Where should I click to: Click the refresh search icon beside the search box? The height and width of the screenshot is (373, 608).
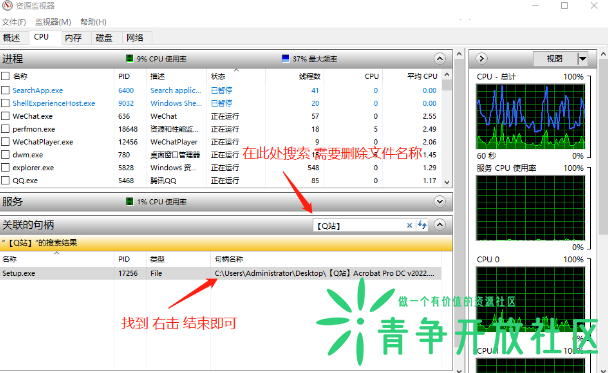pyautogui.click(x=422, y=225)
